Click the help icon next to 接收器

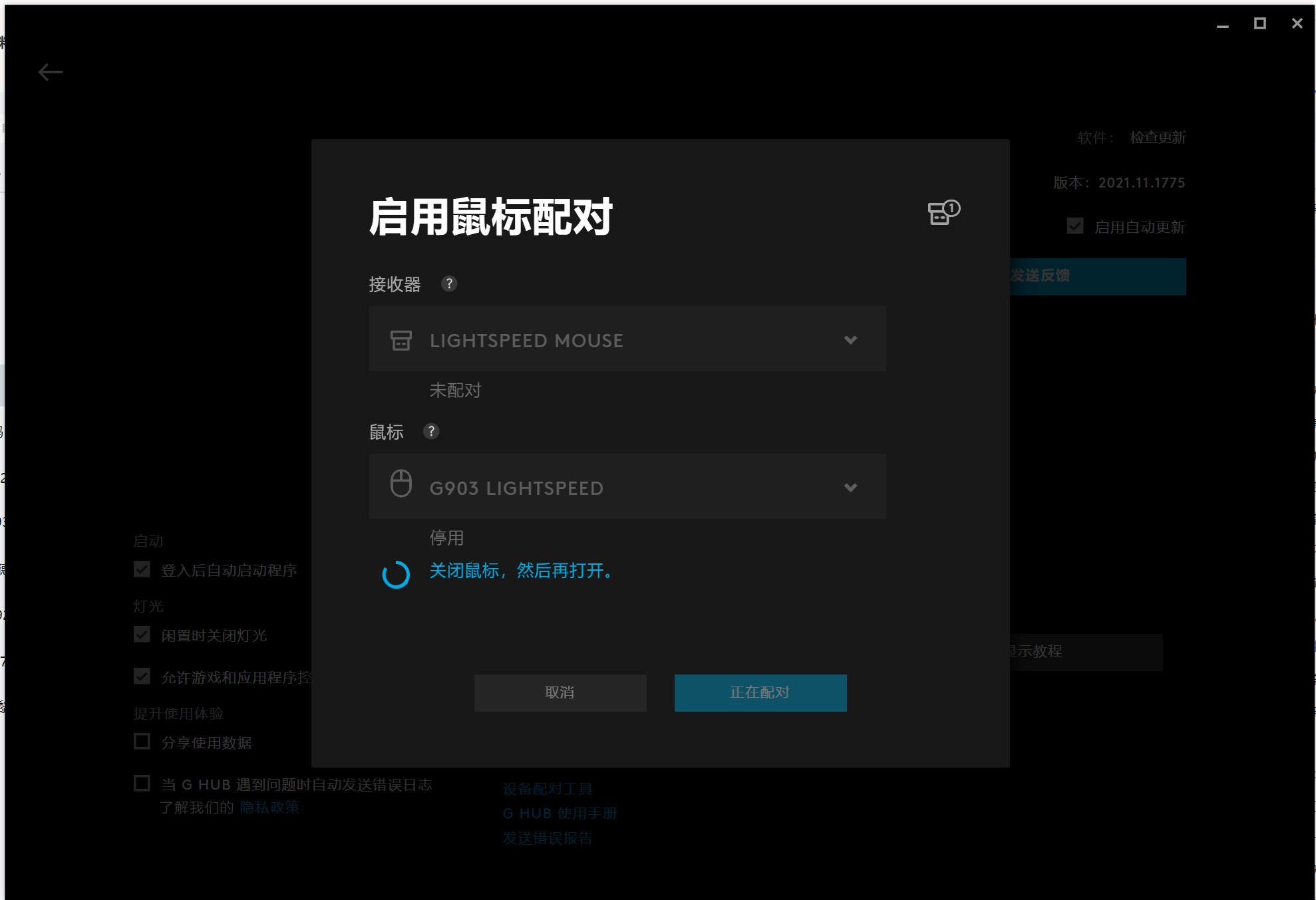pos(449,284)
